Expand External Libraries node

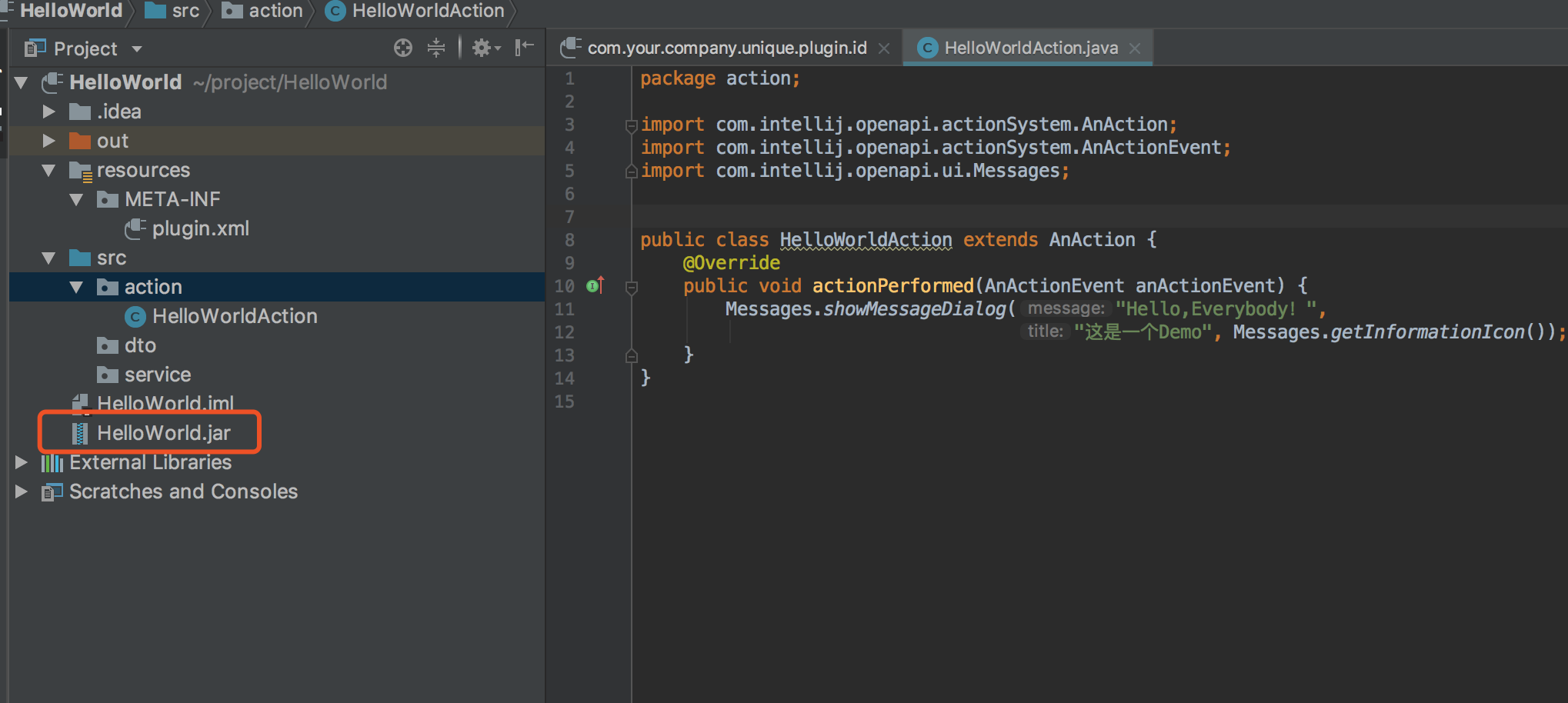tap(22, 462)
